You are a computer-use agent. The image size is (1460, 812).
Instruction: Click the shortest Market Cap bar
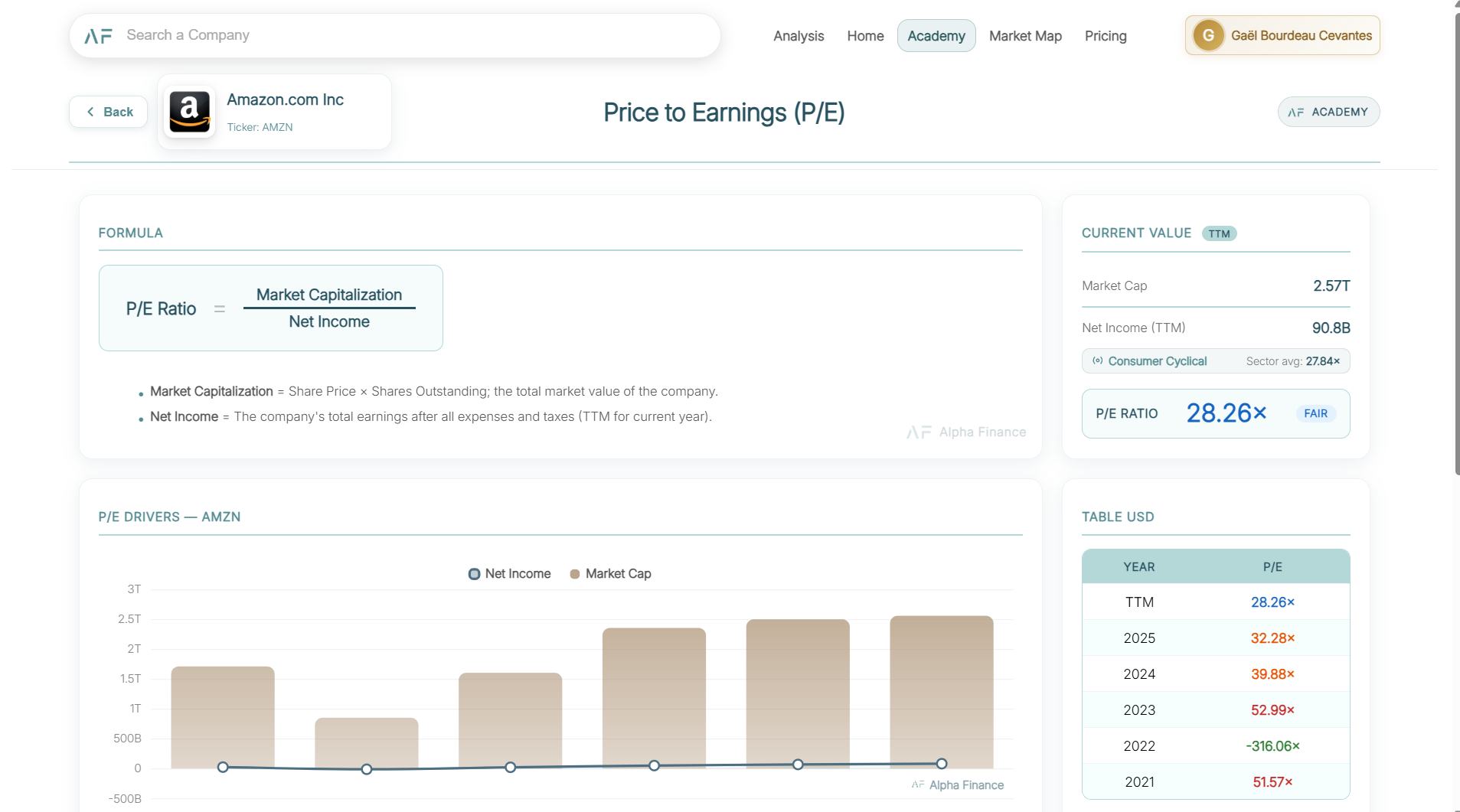pyautogui.click(x=367, y=743)
